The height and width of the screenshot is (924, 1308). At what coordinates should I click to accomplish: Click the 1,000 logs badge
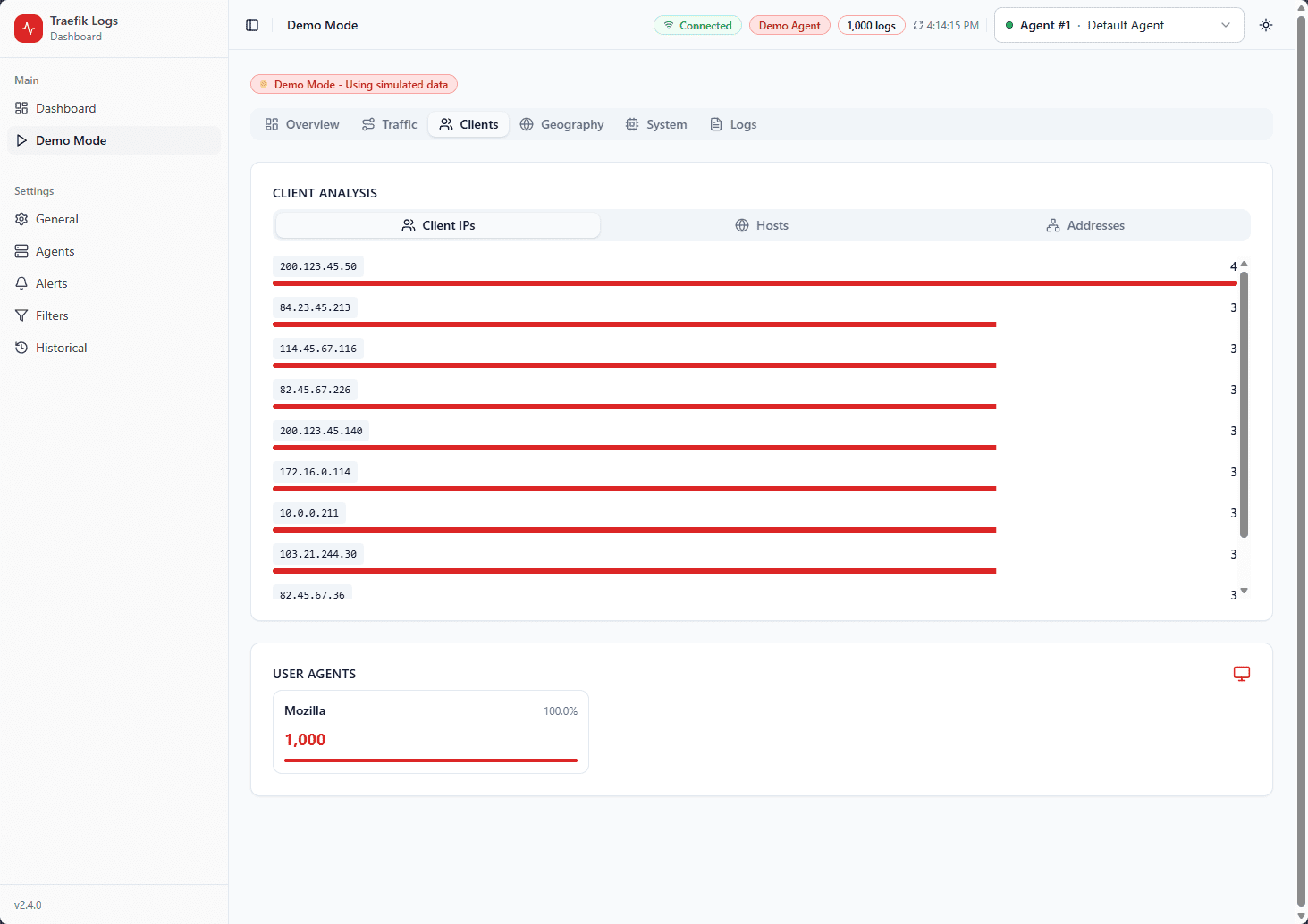[x=871, y=25]
